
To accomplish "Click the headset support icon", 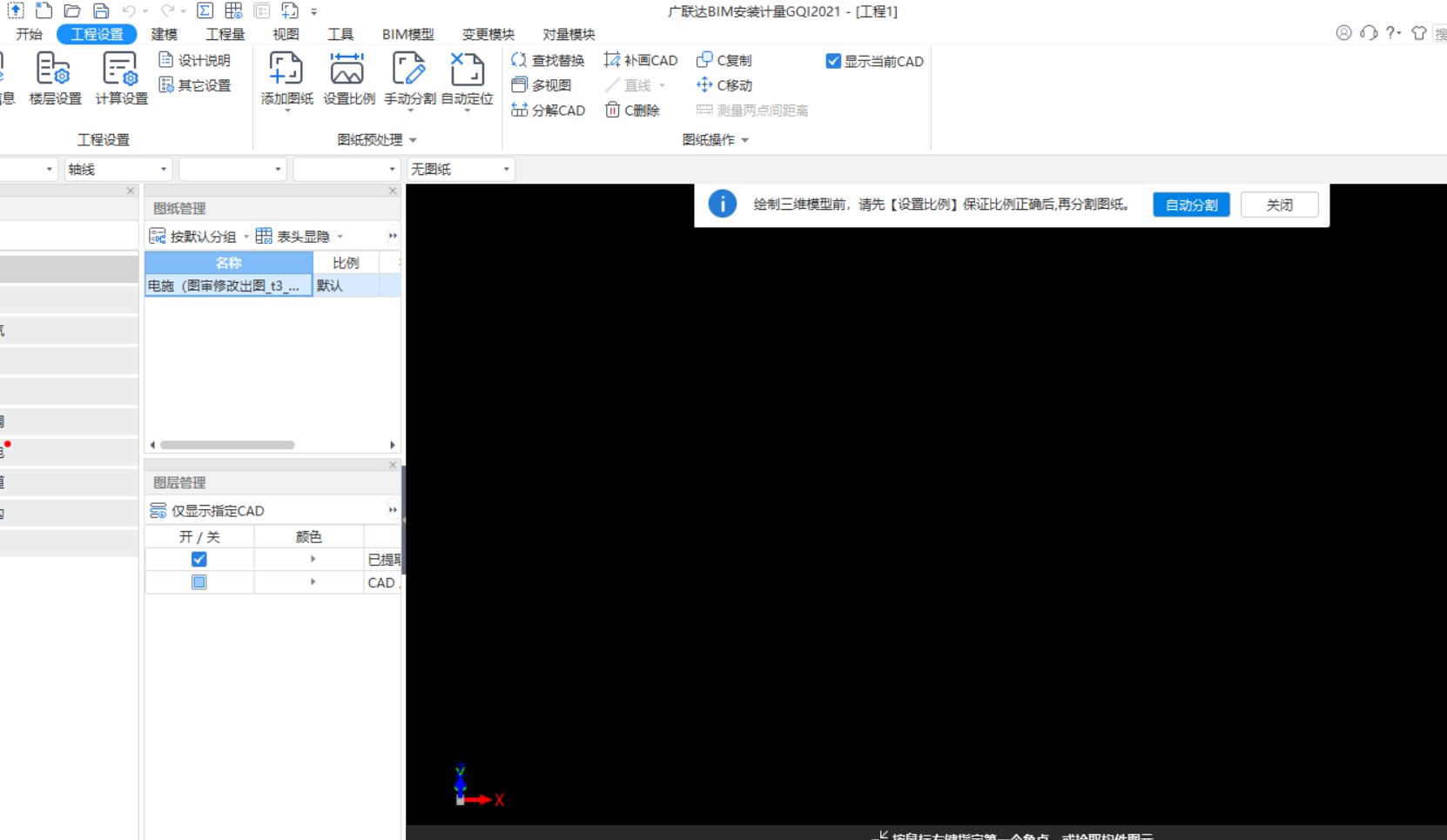I will click(x=1369, y=33).
